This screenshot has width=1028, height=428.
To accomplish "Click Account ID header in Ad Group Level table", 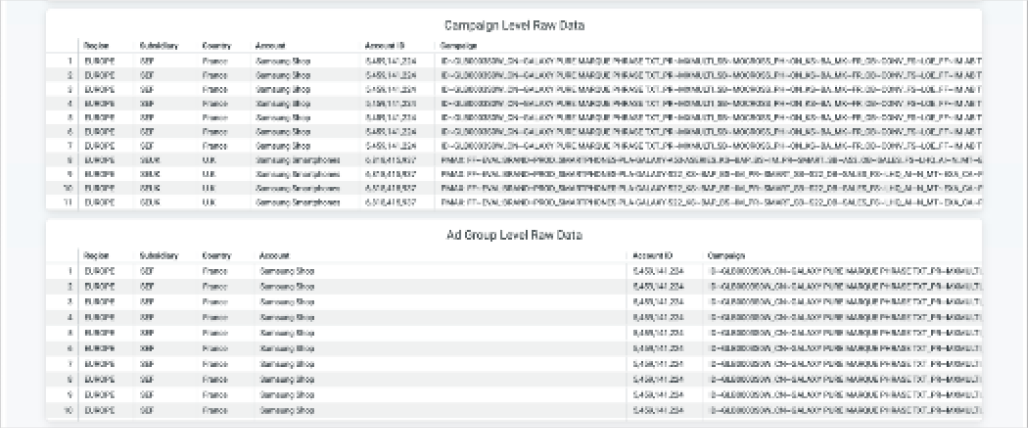I will [653, 256].
